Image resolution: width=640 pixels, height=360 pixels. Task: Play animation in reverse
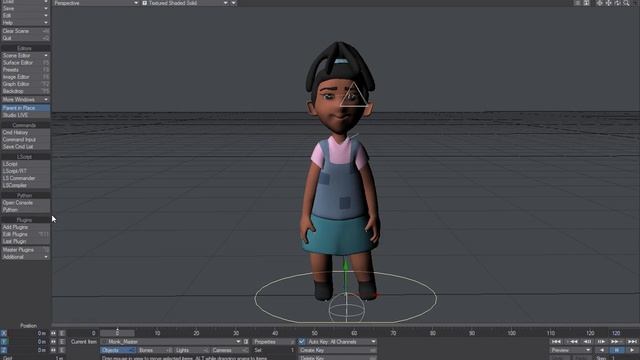click(602, 350)
